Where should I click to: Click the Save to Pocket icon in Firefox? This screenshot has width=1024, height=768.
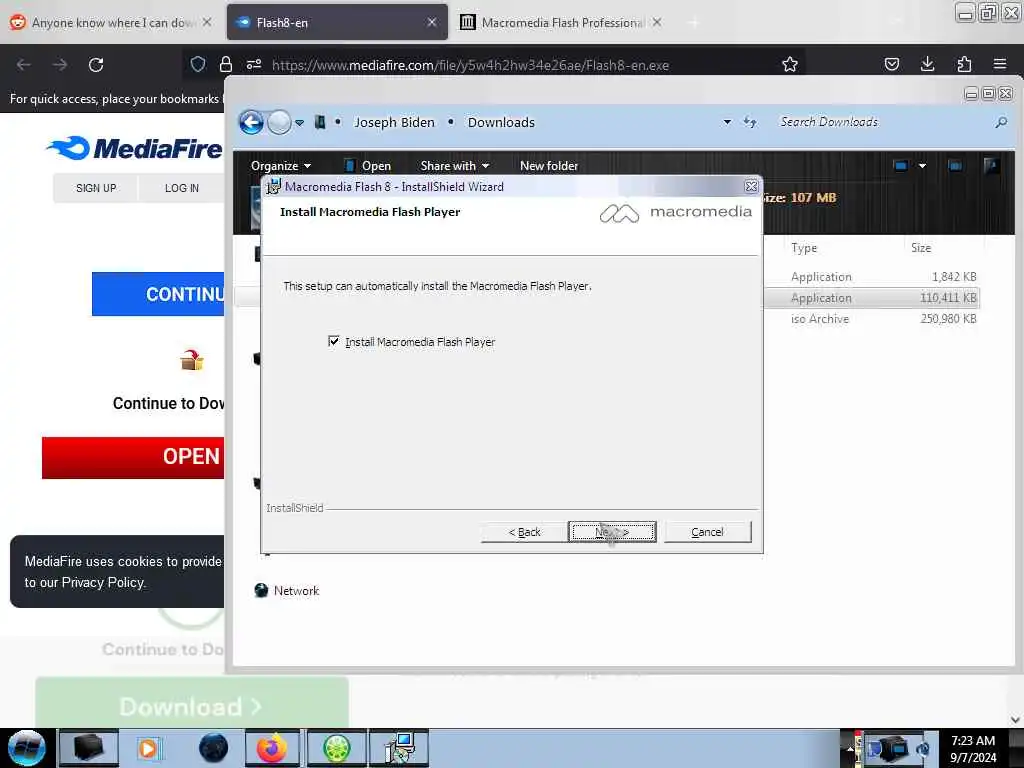click(x=891, y=64)
